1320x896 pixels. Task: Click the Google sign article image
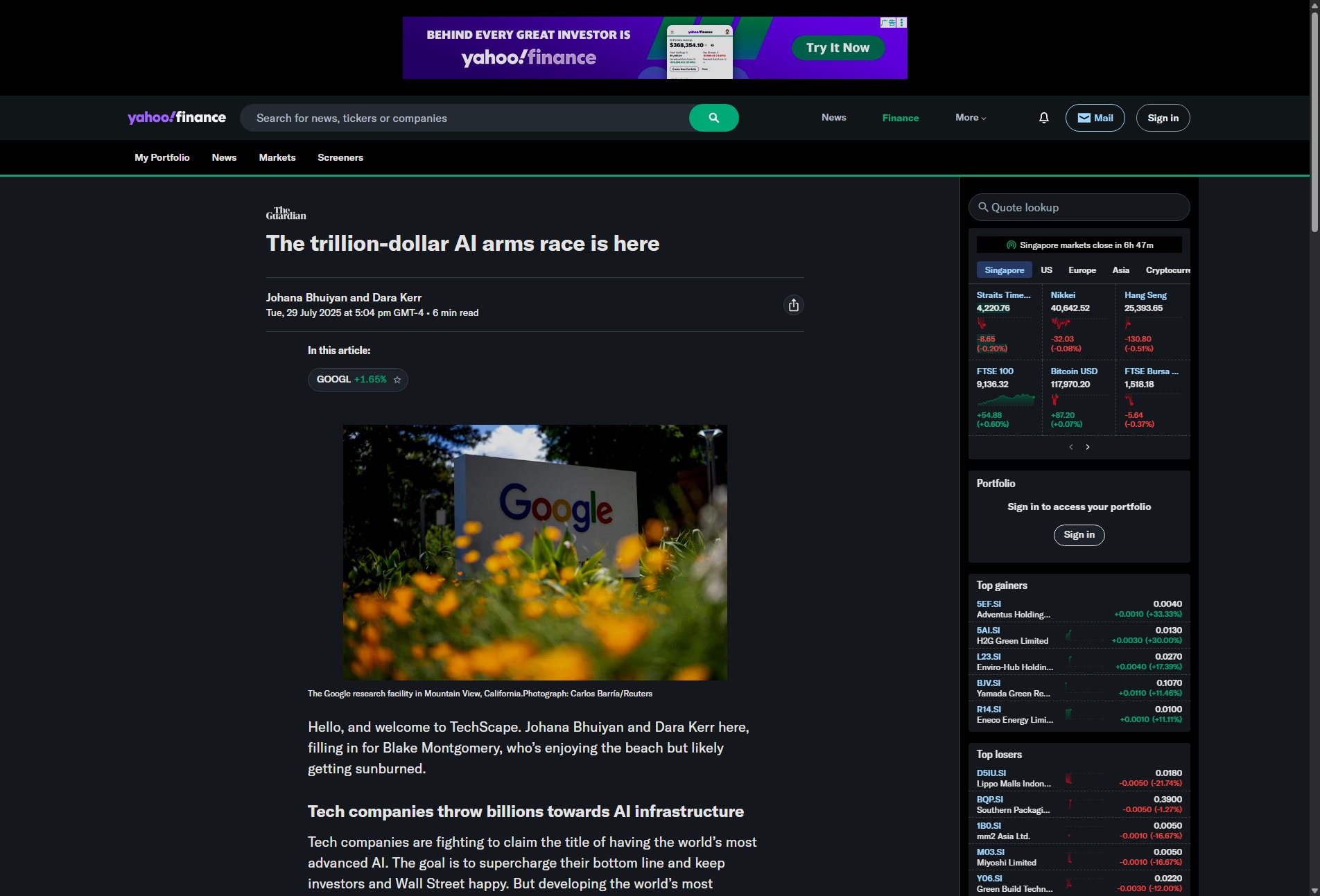point(535,552)
